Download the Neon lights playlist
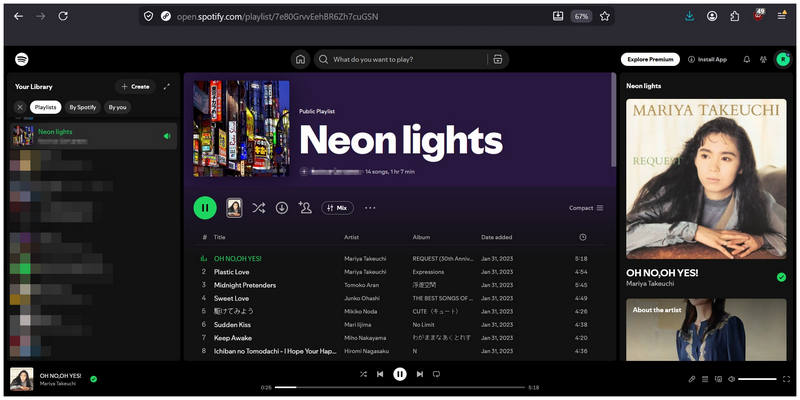800x400 pixels. coord(282,208)
